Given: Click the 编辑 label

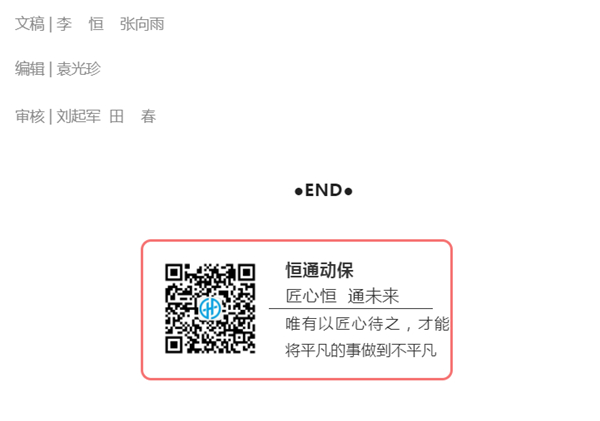Looking at the screenshot, I should click(30, 69).
